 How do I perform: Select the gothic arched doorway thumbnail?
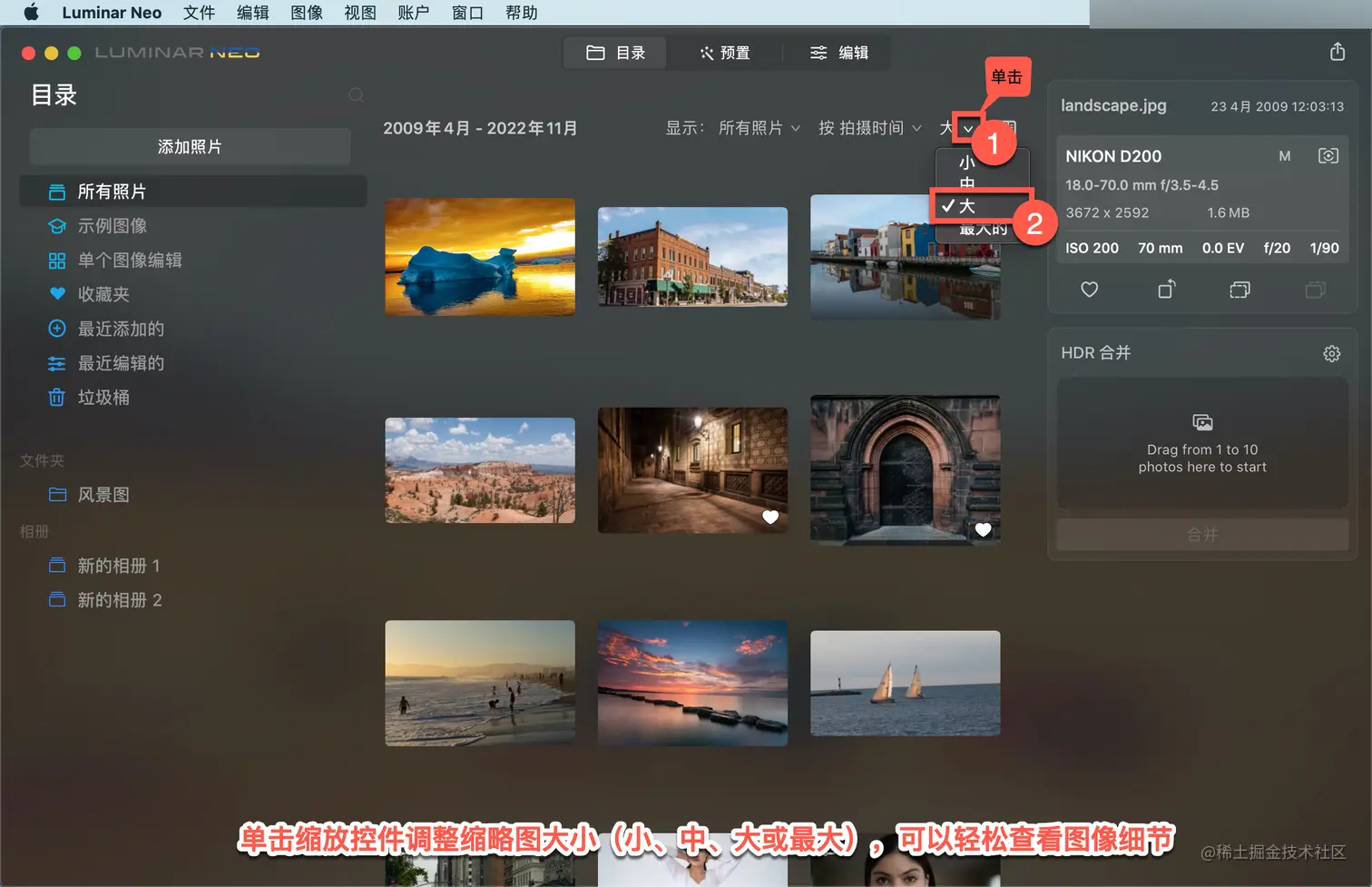coord(905,470)
